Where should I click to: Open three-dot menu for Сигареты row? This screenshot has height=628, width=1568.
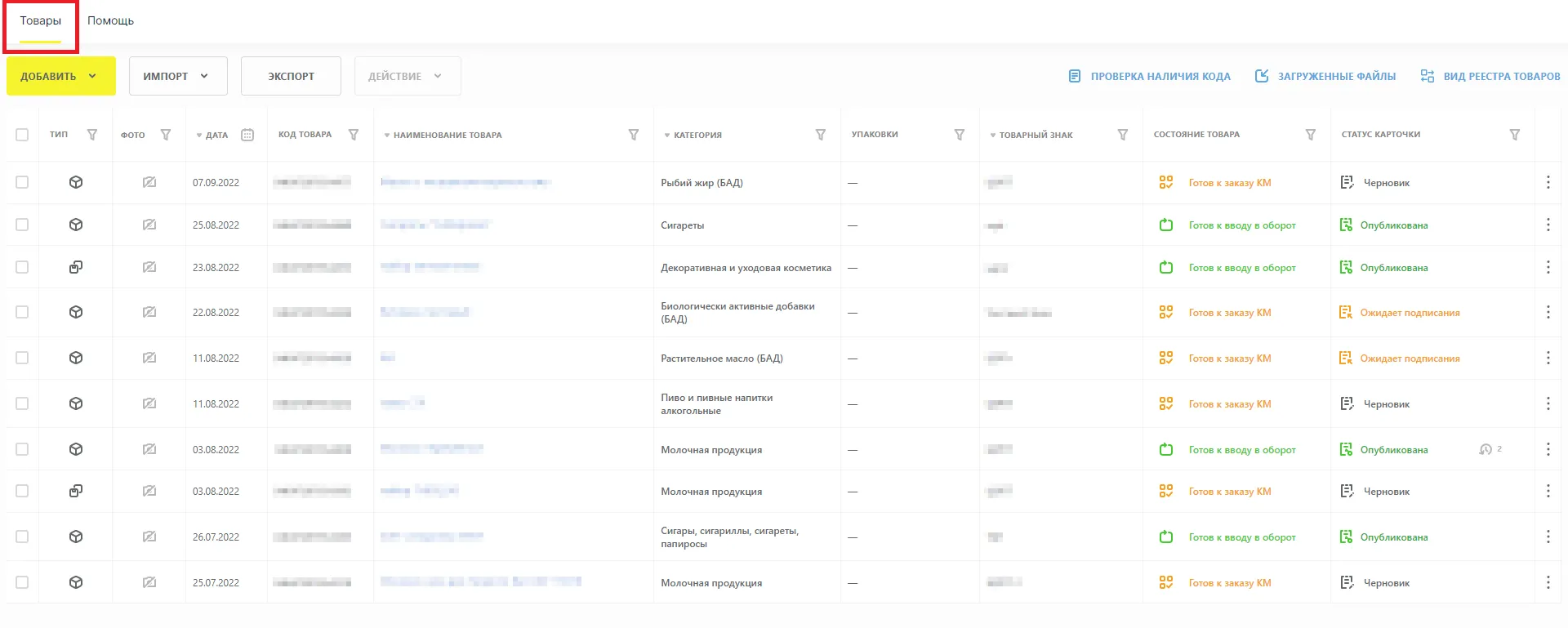coord(1548,225)
